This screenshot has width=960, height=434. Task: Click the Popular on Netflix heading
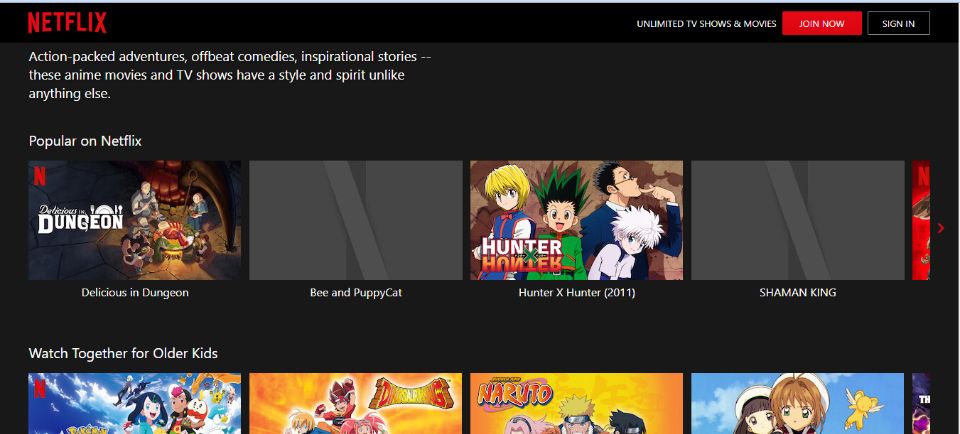click(x=85, y=141)
